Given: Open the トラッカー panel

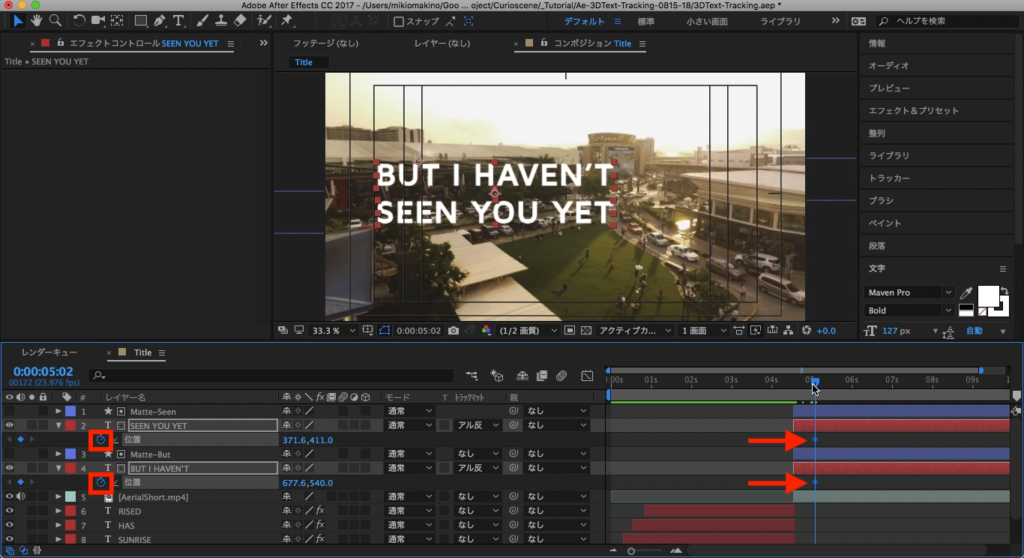Looking at the screenshot, I should (x=889, y=178).
